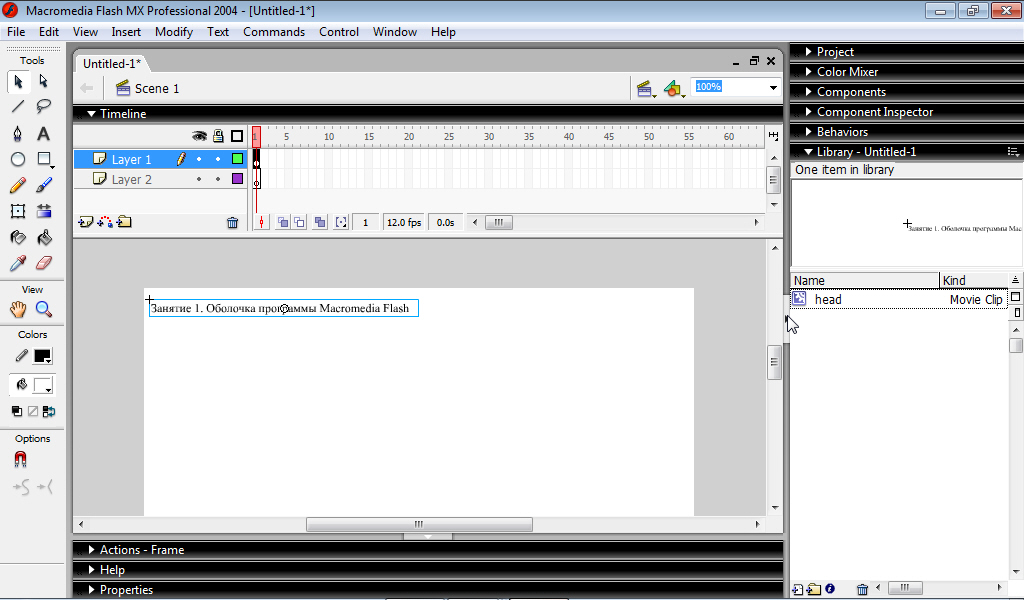This screenshot has height=600, width=1024.
Task: Expand the Project panel
Action: [x=808, y=52]
